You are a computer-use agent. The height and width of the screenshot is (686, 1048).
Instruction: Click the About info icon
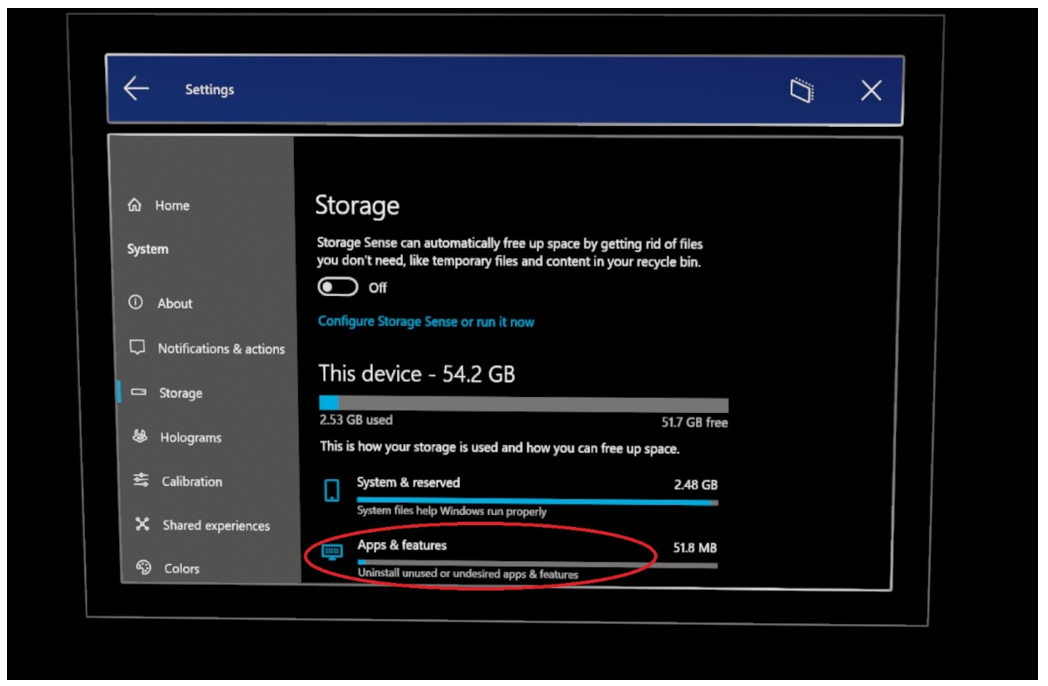click(x=136, y=302)
